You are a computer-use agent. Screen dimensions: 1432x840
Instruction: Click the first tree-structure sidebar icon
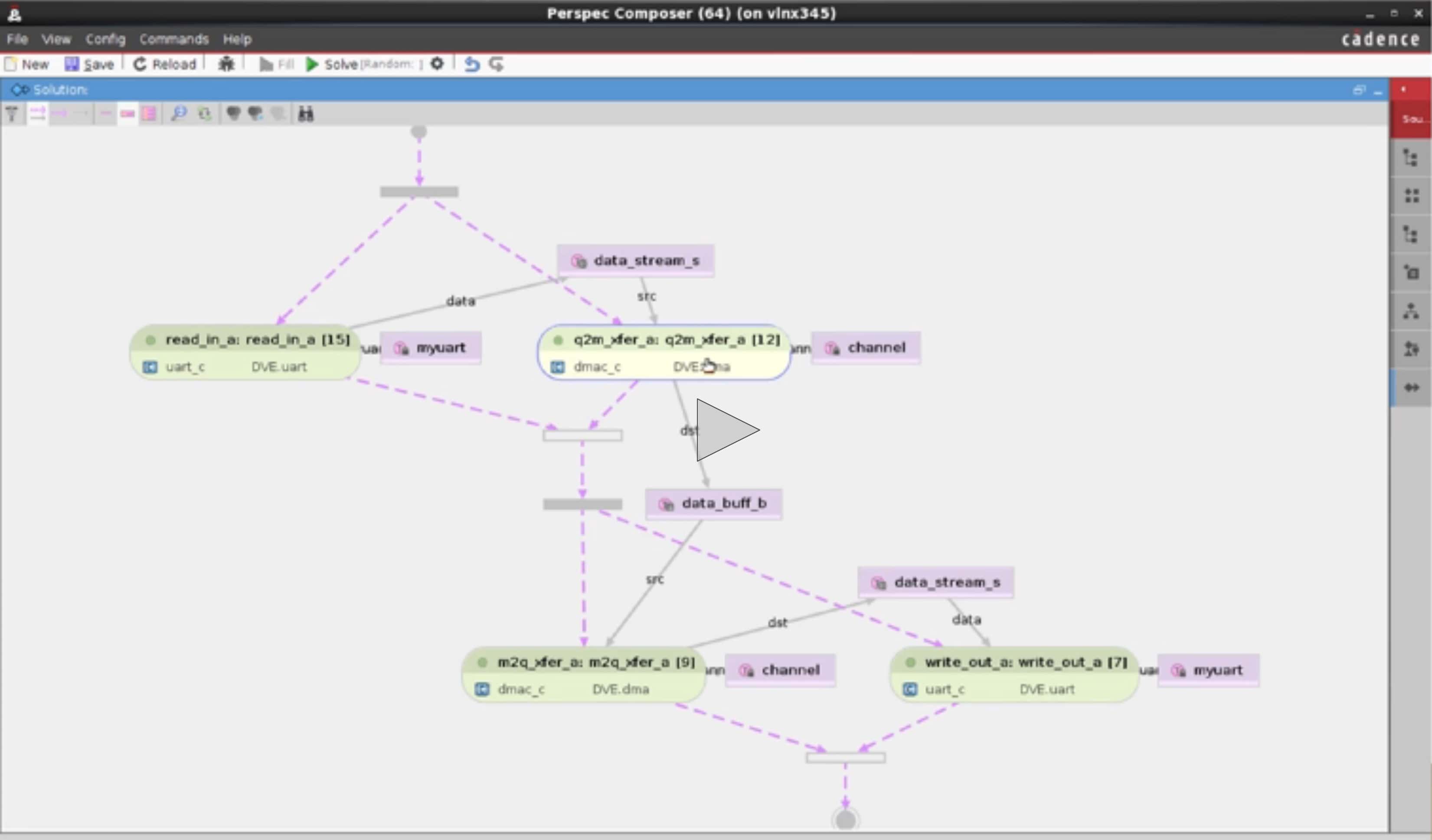tap(1412, 158)
